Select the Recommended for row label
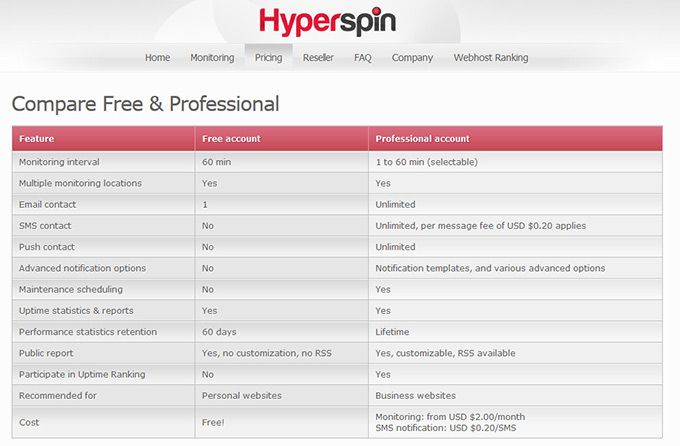 57,396
